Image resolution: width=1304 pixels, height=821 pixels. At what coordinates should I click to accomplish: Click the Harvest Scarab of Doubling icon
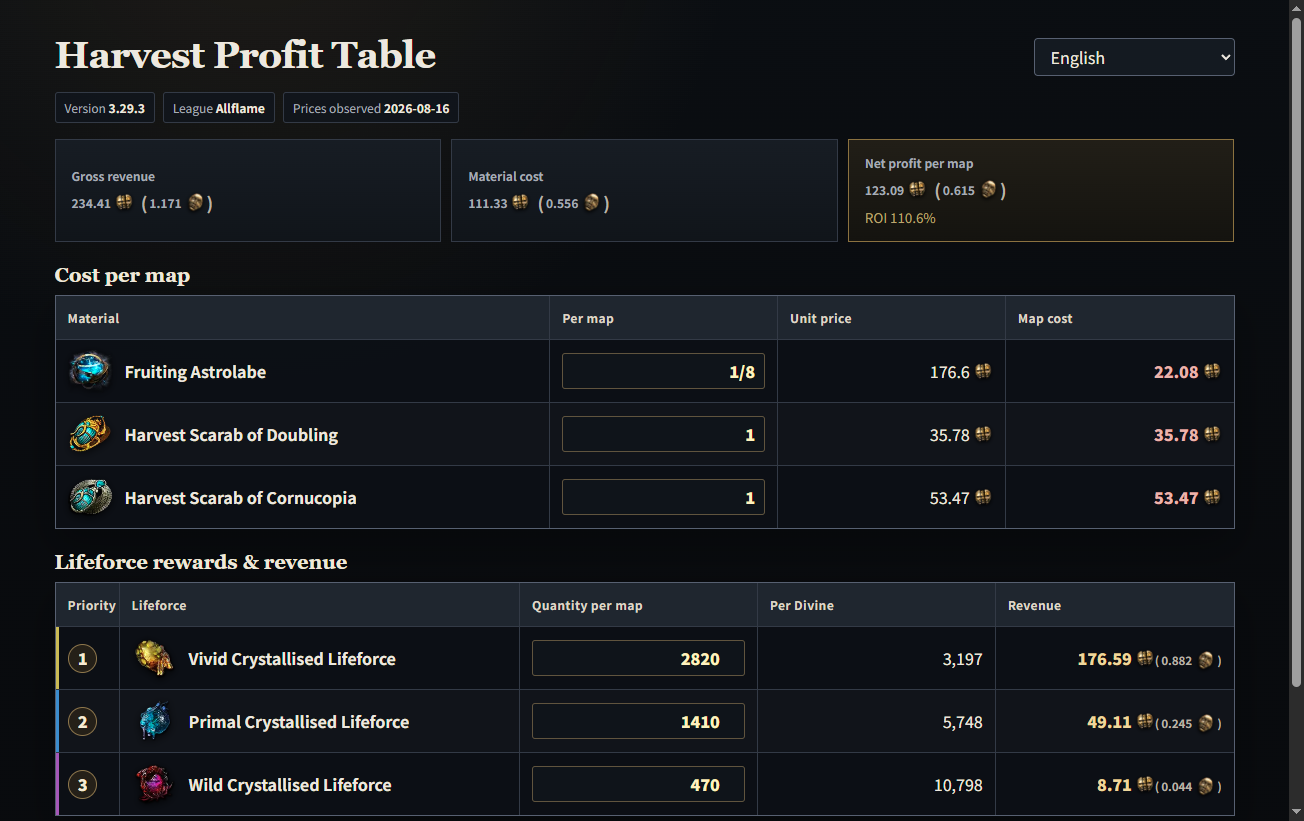(90, 434)
